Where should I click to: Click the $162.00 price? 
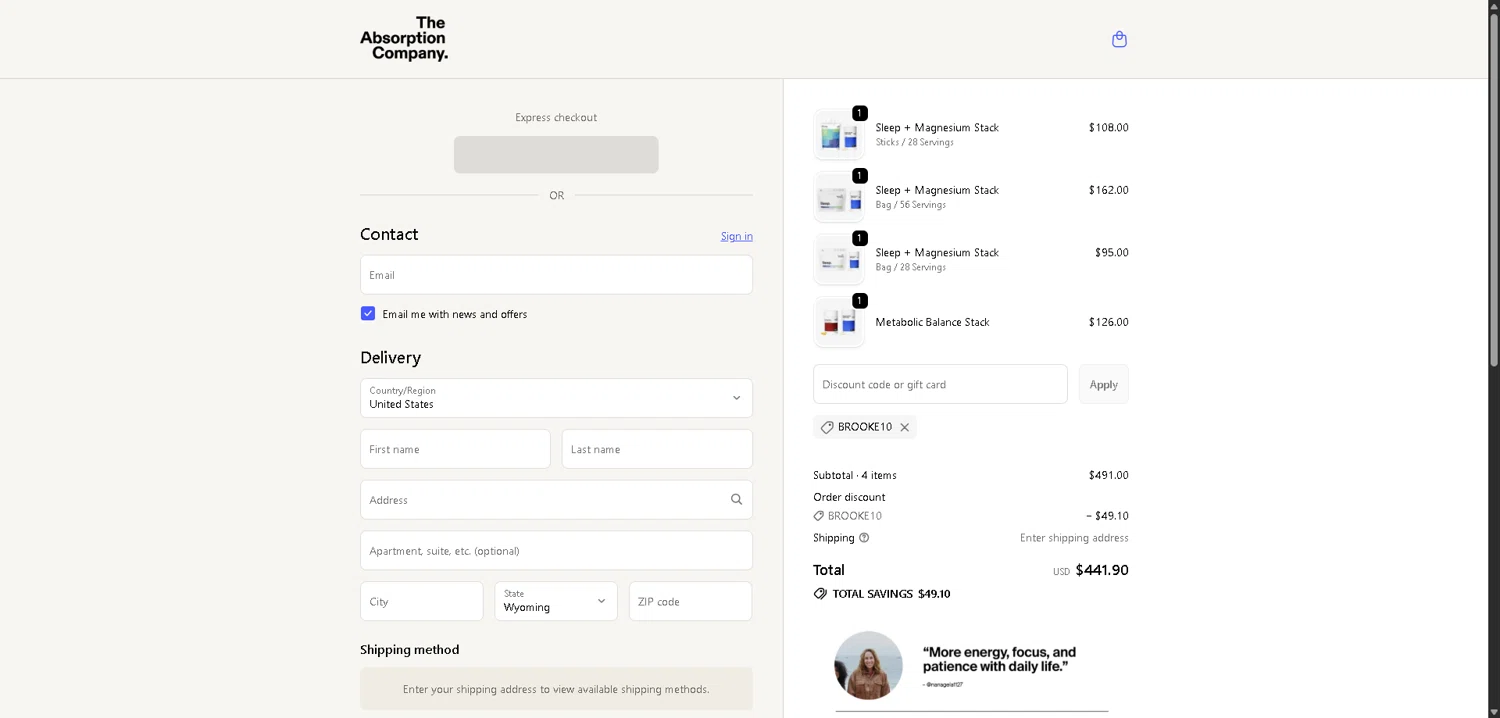(1109, 190)
